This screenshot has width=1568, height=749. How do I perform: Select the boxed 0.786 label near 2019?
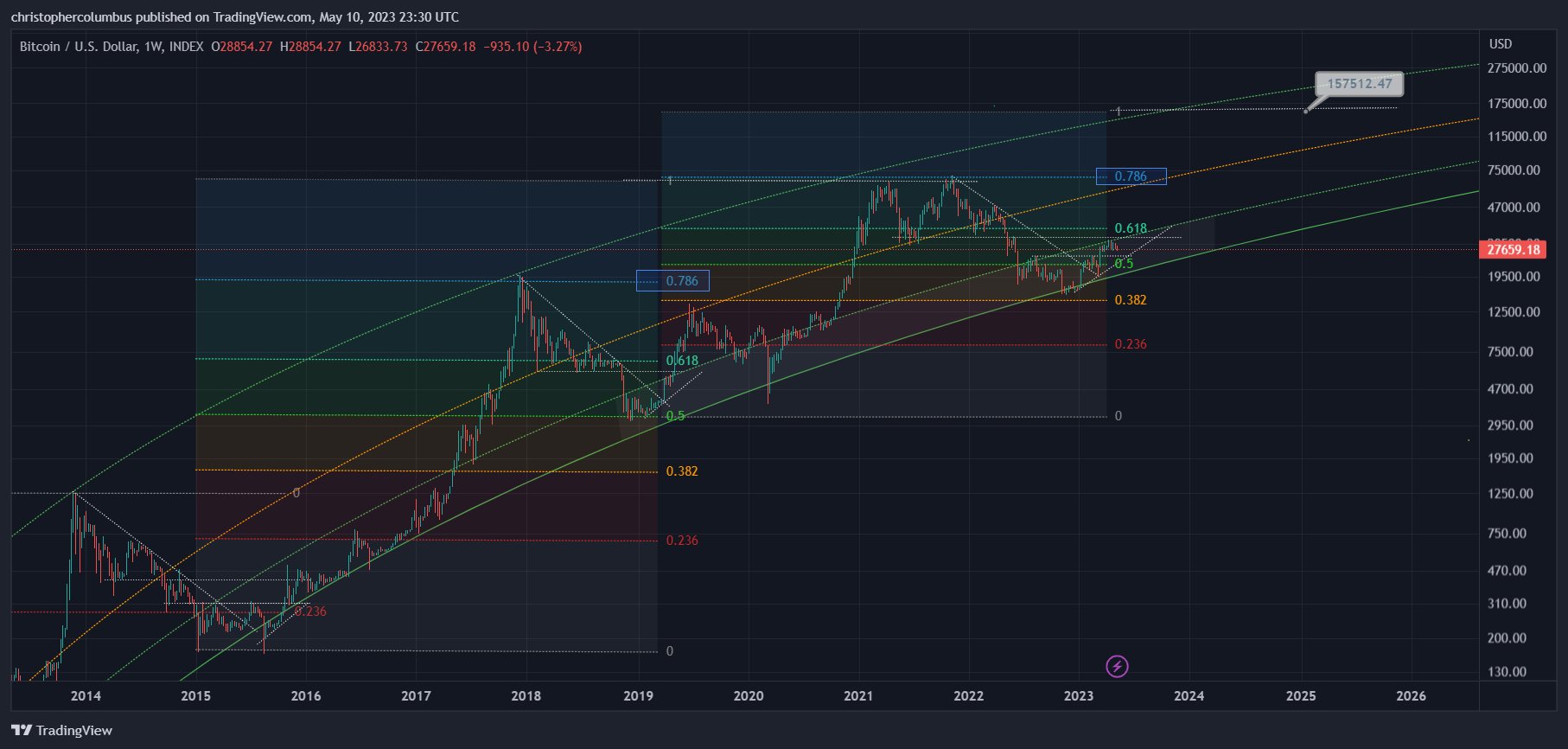coord(672,281)
